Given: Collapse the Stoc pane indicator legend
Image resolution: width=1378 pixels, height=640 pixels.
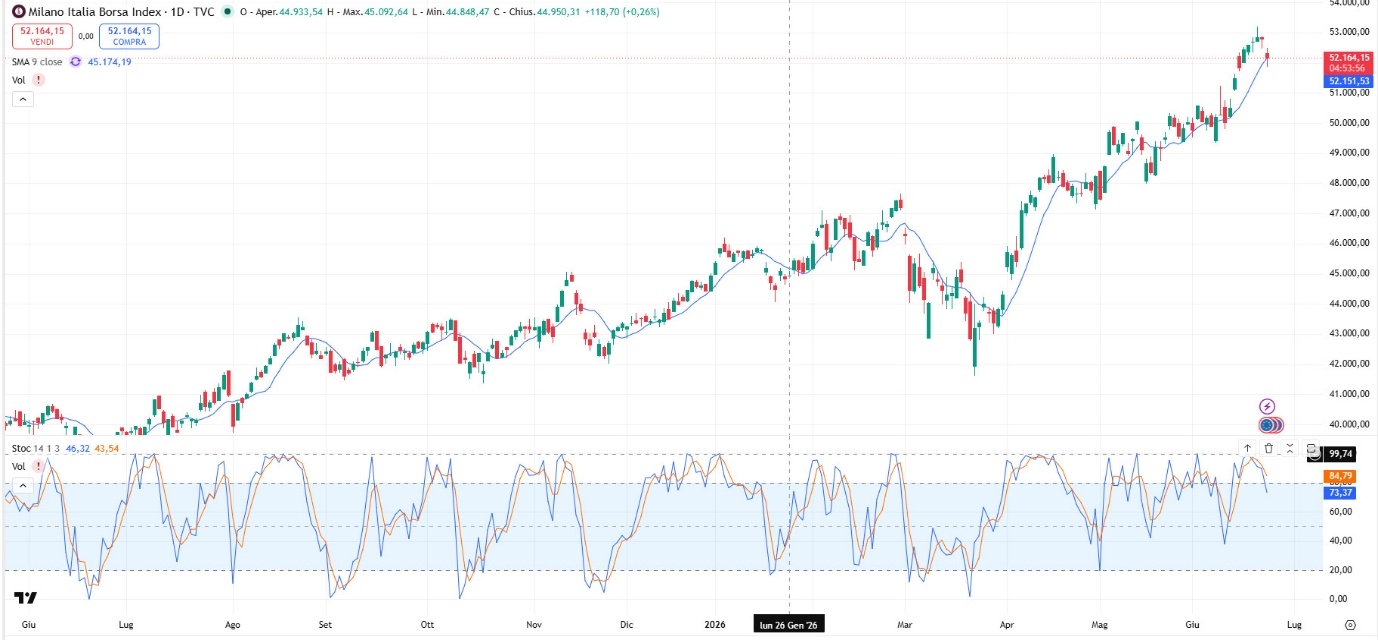Looking at the screenshot, I should tap(24, 486).
